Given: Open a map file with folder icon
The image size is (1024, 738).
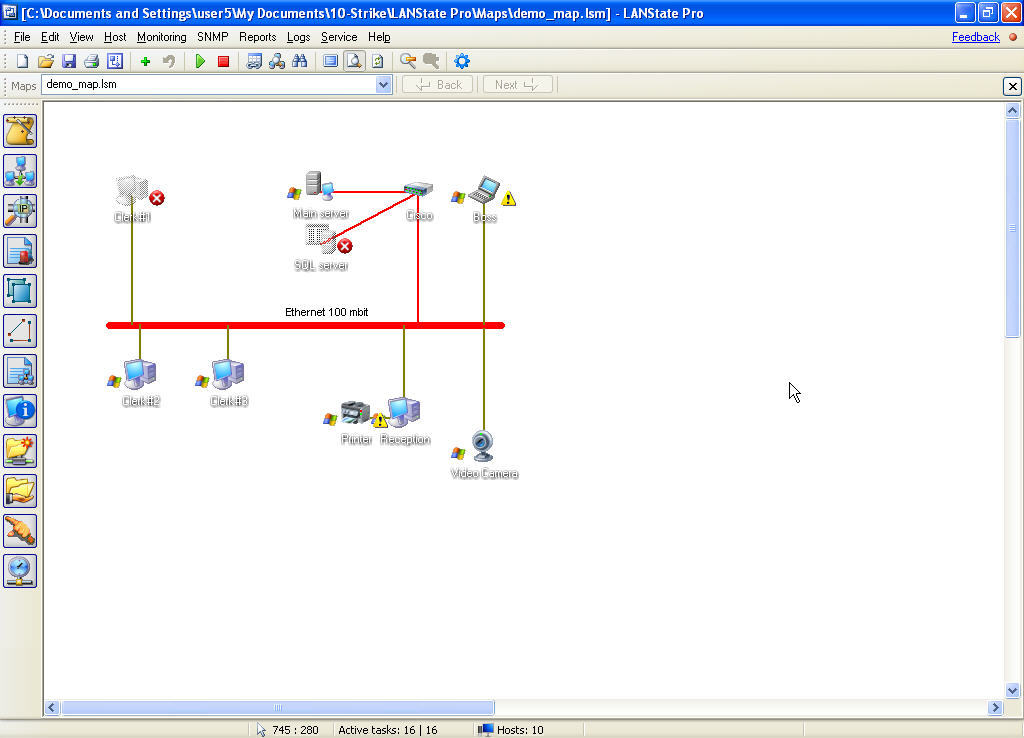Looking at the screenshot, I should pos(46,61).
